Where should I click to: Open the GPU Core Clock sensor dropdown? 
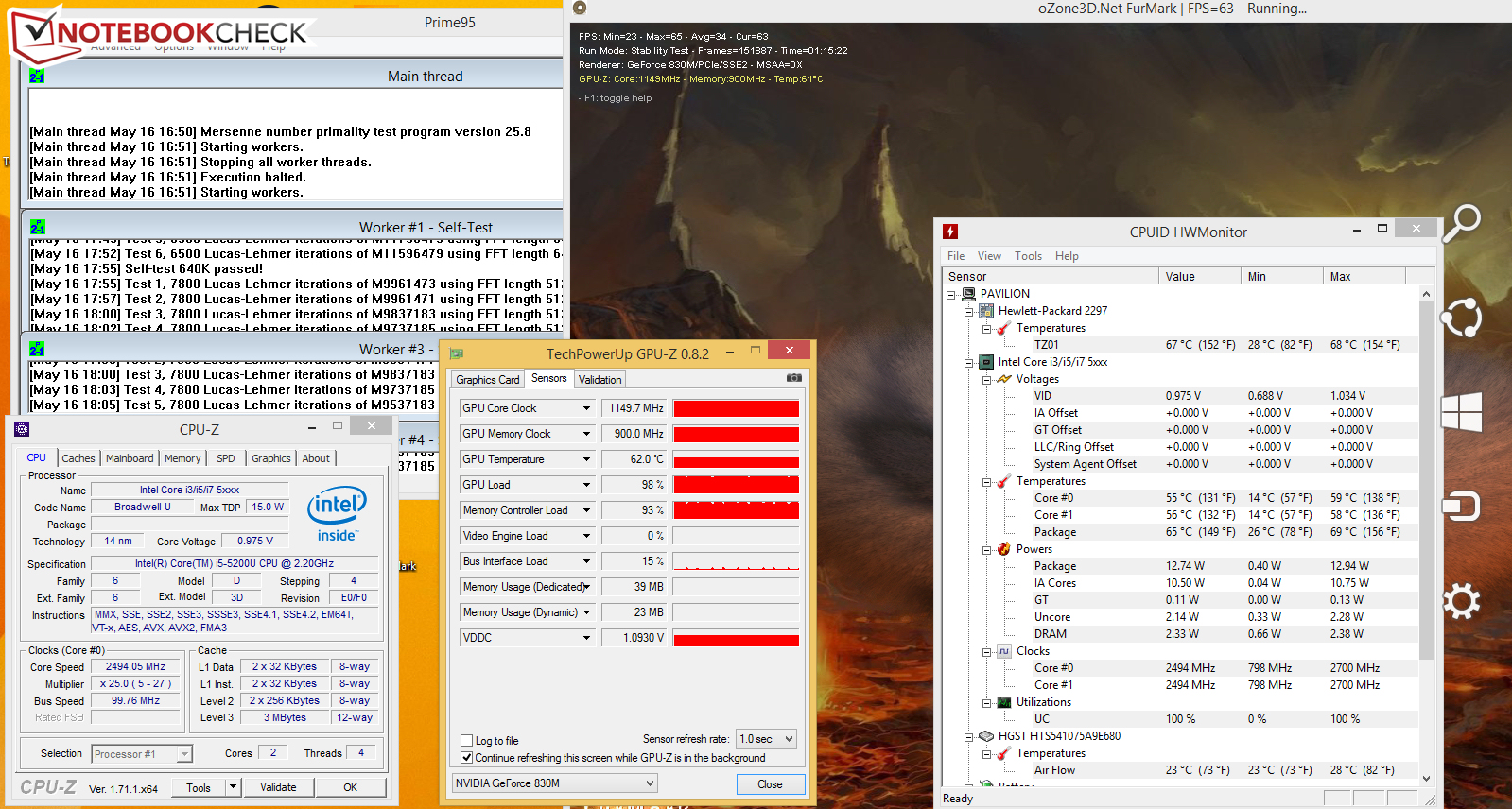click(586, 408)
